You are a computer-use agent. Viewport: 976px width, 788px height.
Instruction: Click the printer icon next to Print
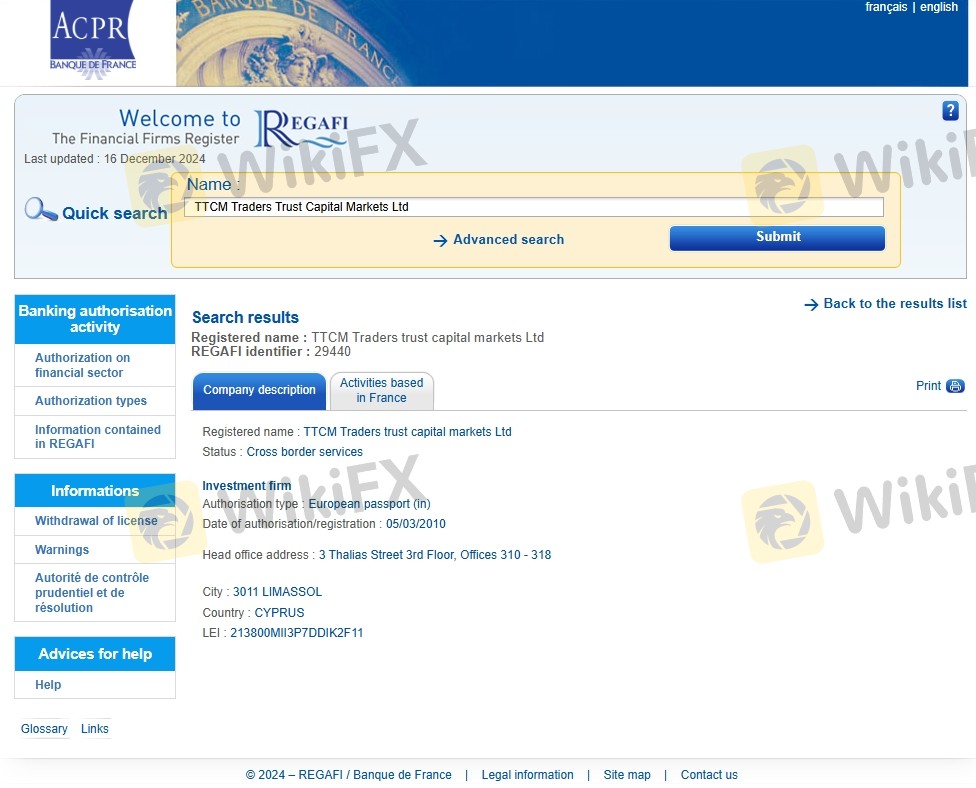pyautogui.click(x=955, y=386)
